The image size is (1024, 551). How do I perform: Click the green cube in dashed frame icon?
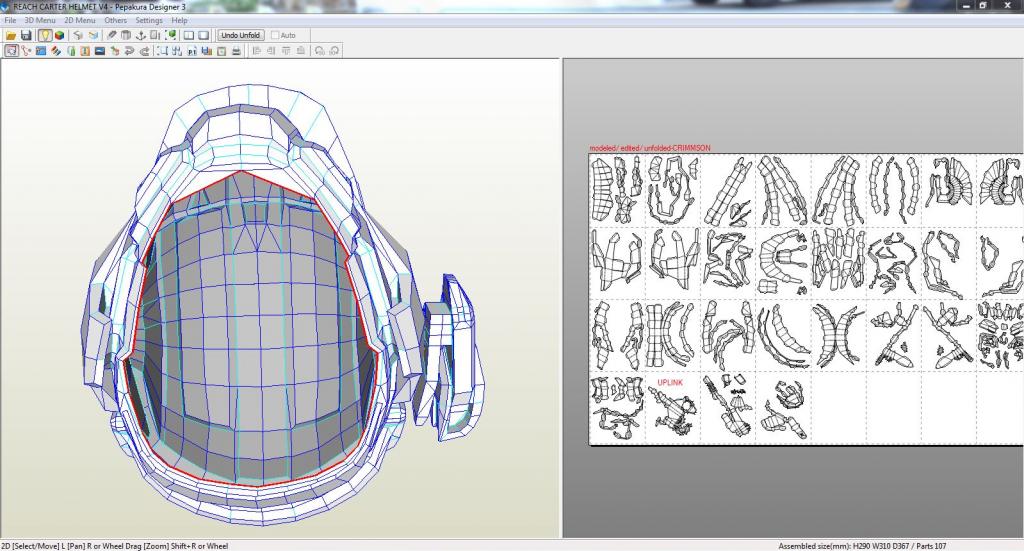[x=170, y=35]
